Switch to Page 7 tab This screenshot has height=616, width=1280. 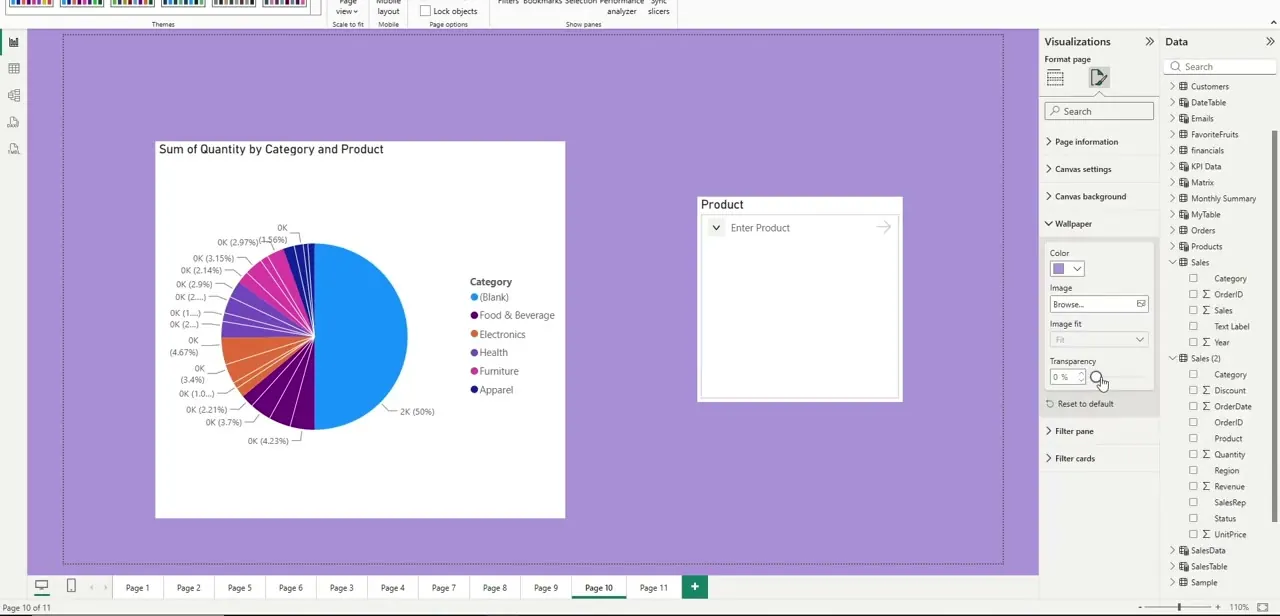click(444, 588)
